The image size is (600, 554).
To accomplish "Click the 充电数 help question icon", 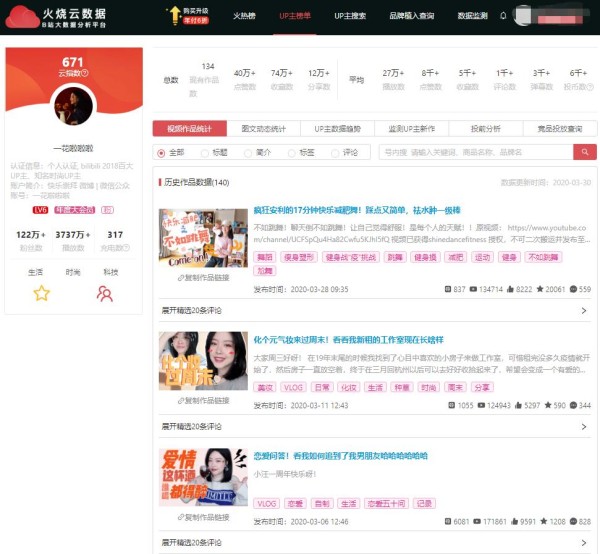I will [126, 248].
